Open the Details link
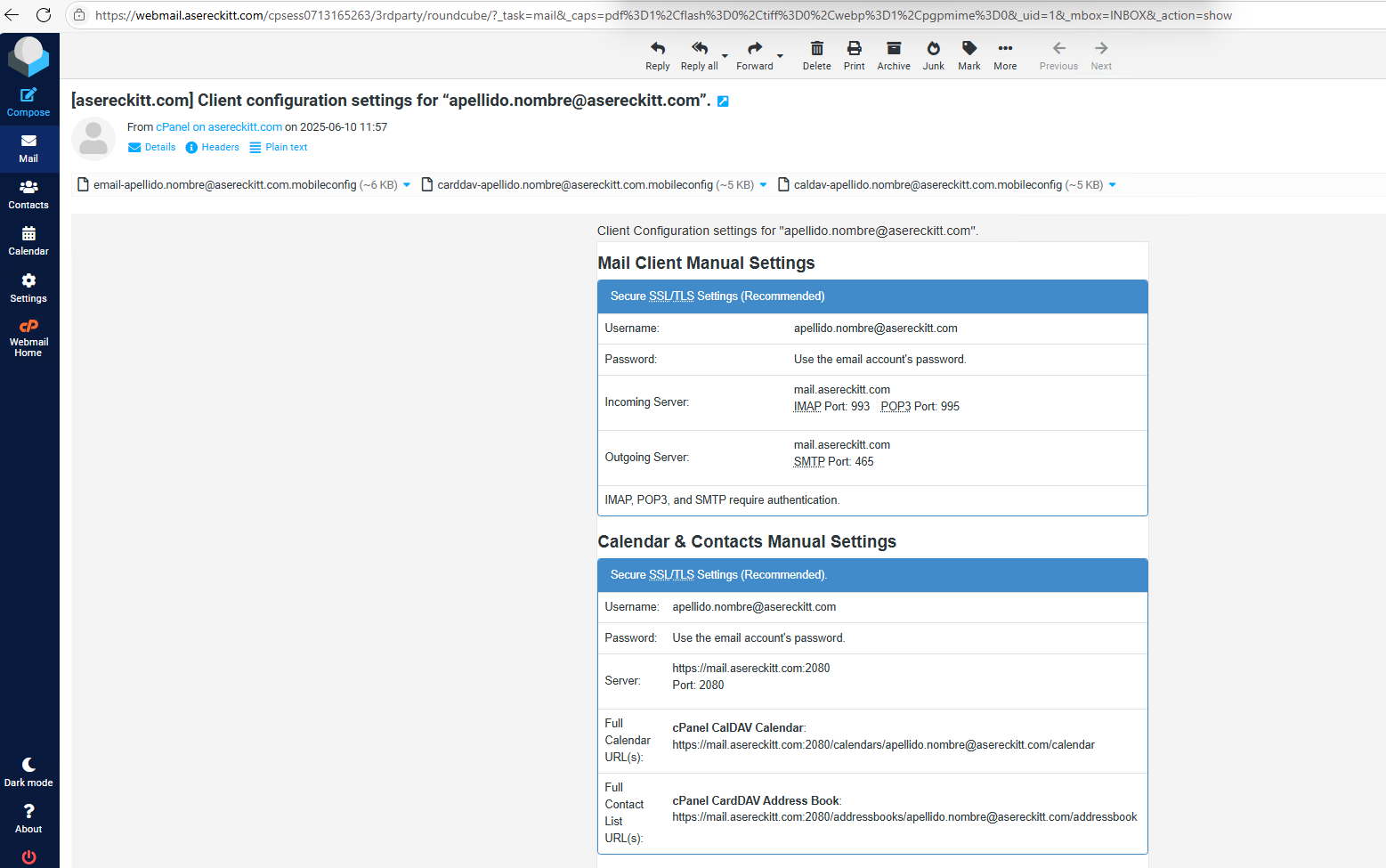Screen dimensions: 1386x868 (x=151, y=148)
